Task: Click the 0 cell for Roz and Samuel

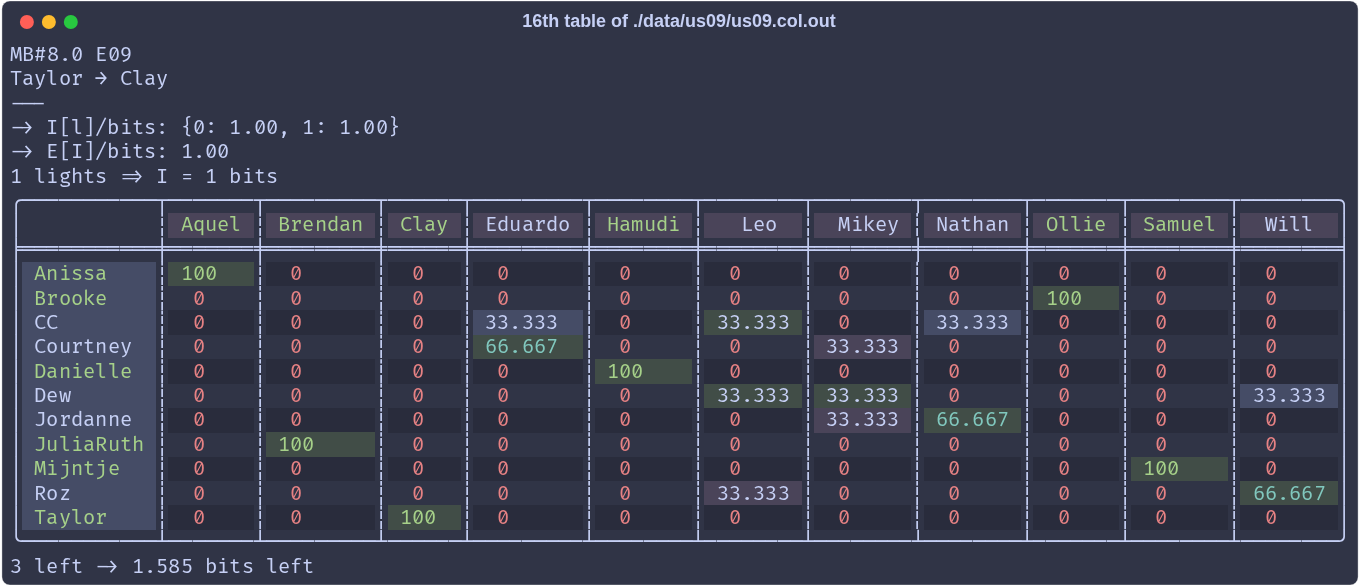Action: coord(1179,493)
